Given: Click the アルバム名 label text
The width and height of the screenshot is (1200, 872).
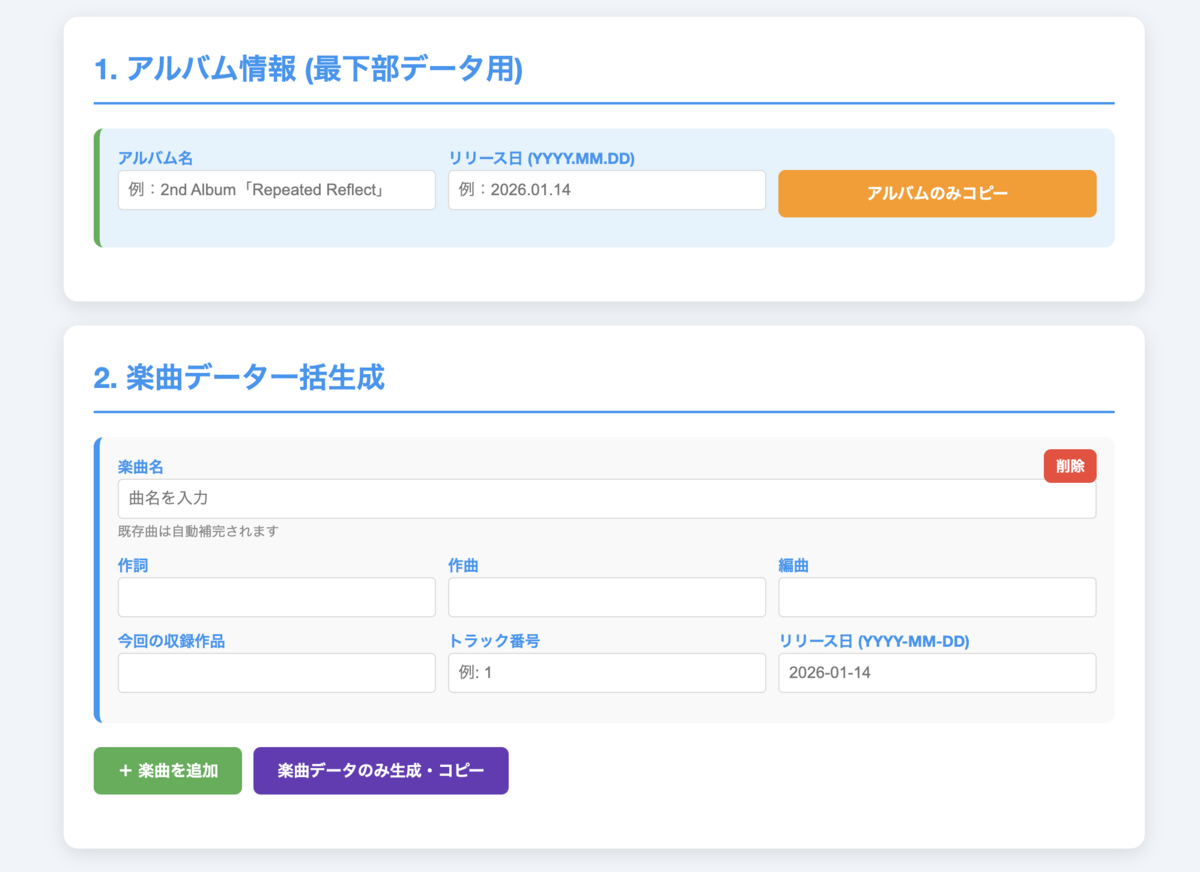Looking at the screenshot, I should 155,158.
